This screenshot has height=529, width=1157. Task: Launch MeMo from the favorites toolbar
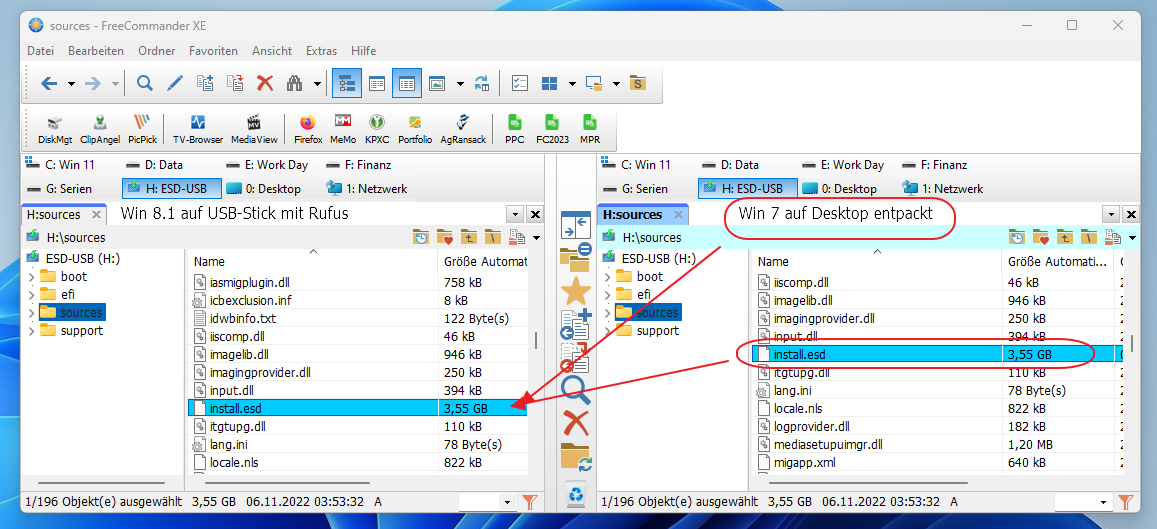(342, 130)
